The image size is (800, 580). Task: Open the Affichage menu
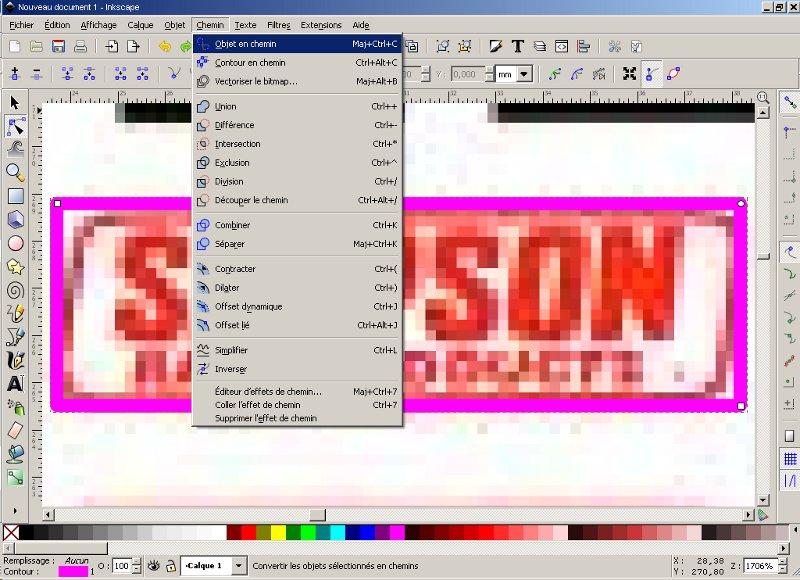[x=98, y=25]
